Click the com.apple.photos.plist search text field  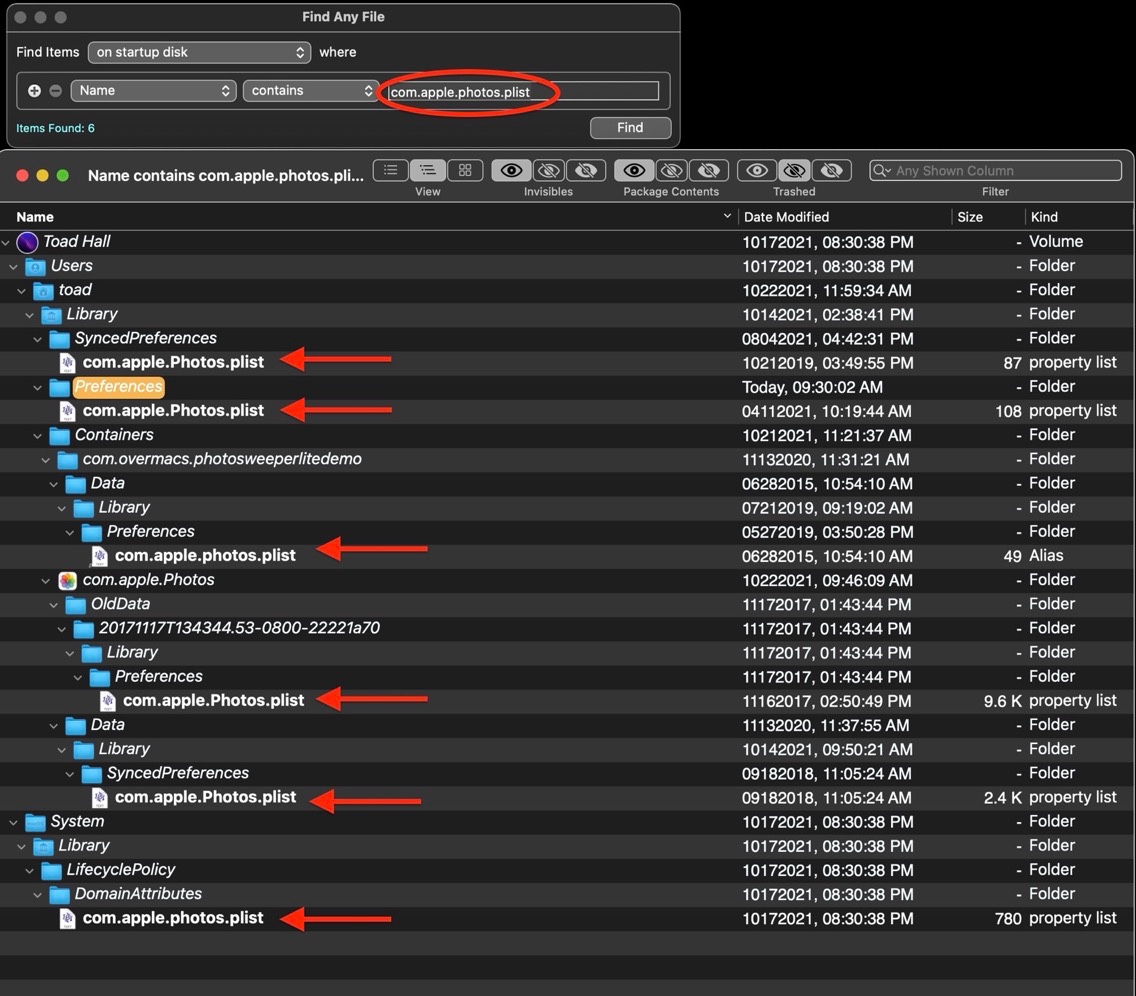(523, 91)
